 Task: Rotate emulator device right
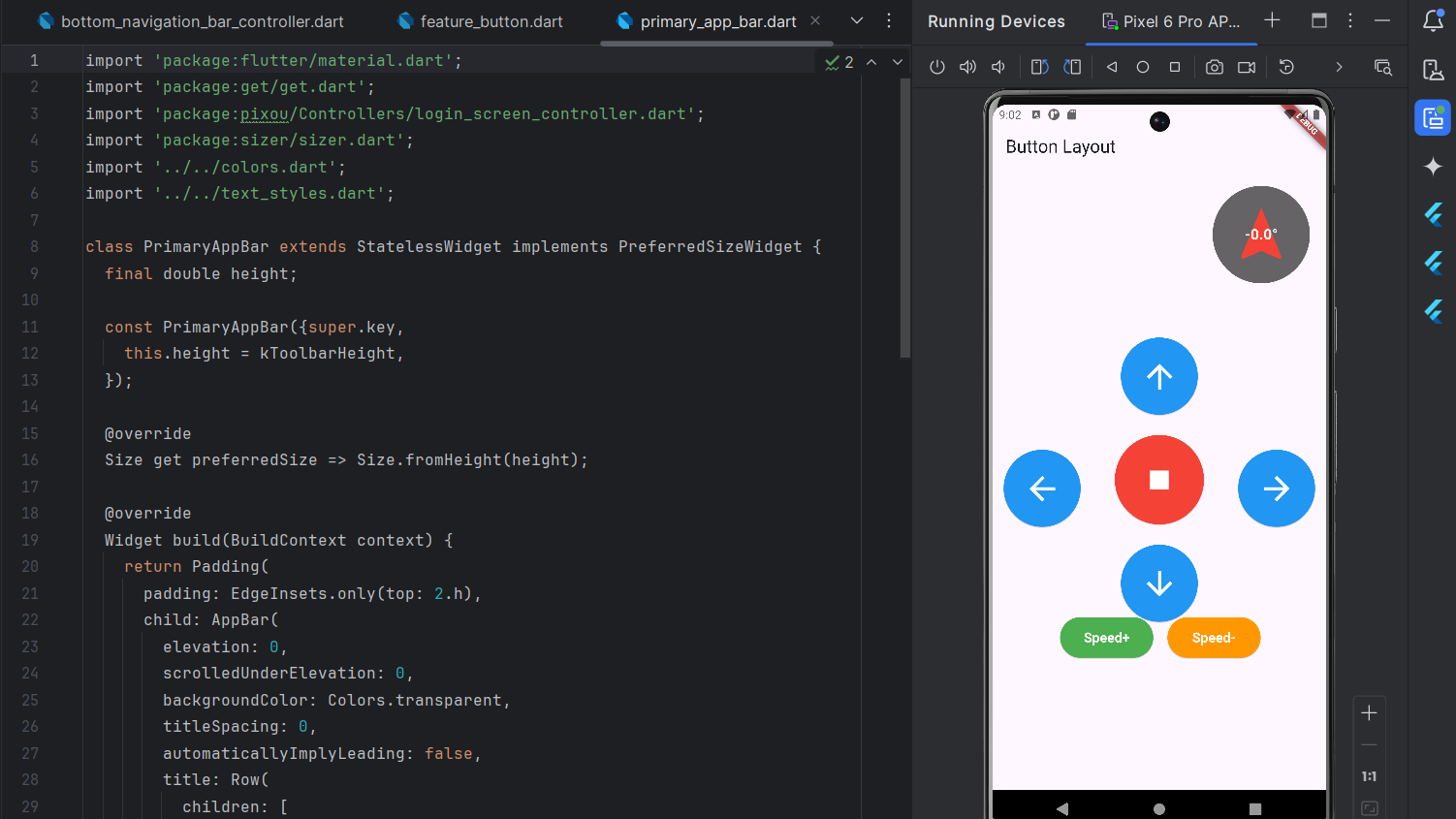tap(1072, 67)
